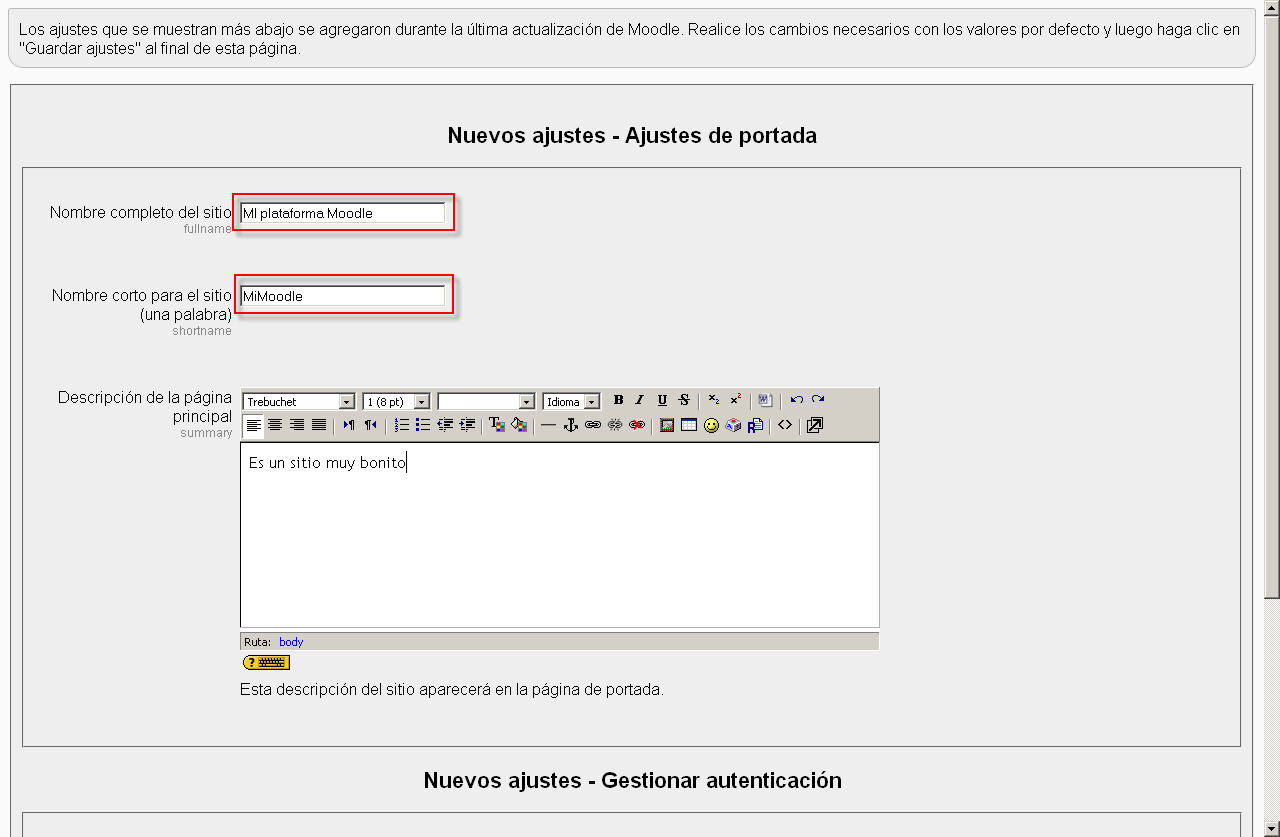1280x837 pixels.
Task: Open the editor keyboard shortcuts help button
Action: (266, 662)
